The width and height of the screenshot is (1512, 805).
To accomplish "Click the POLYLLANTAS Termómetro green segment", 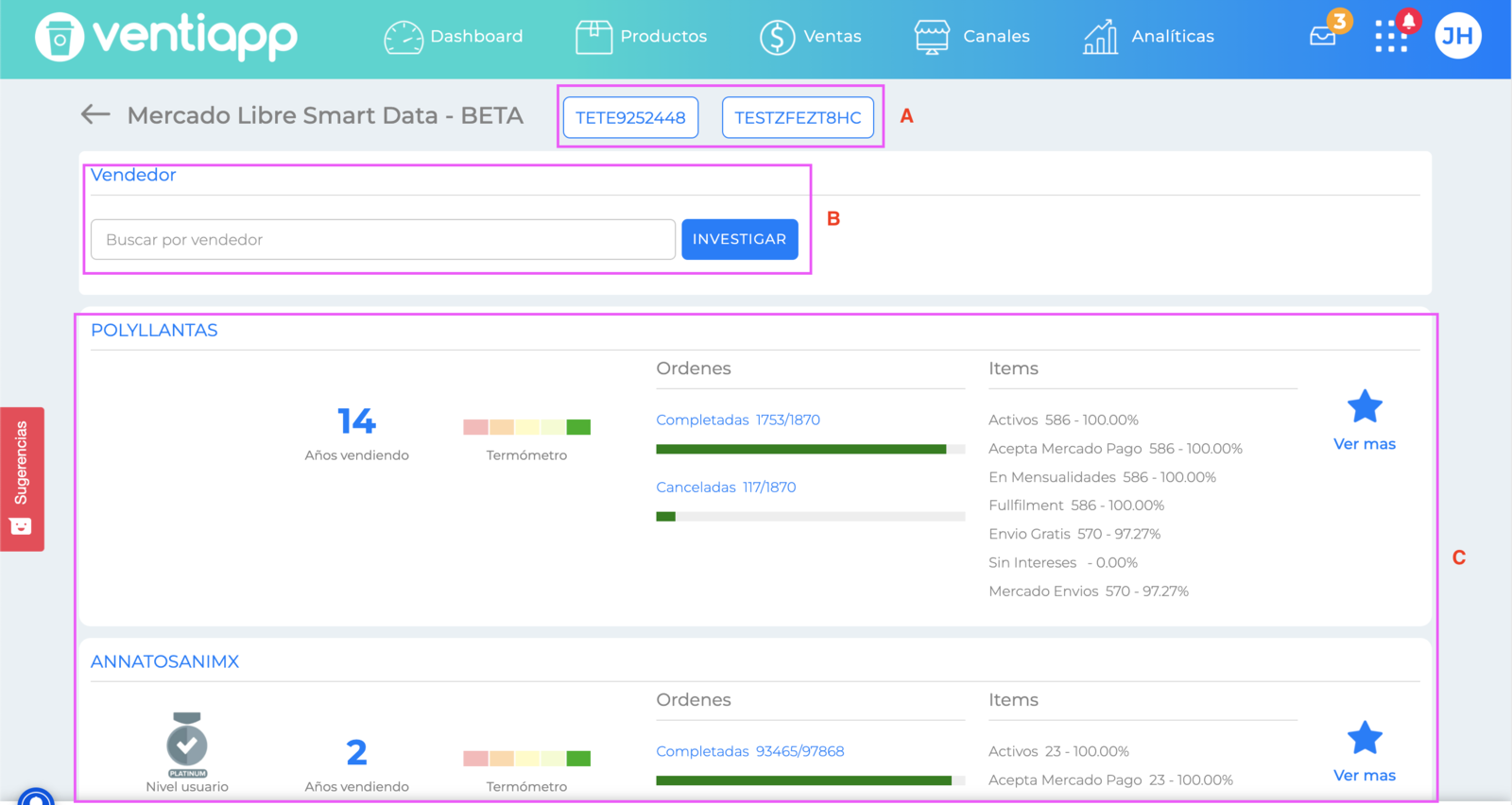I will pyautogui.click(x=578, y=427).
